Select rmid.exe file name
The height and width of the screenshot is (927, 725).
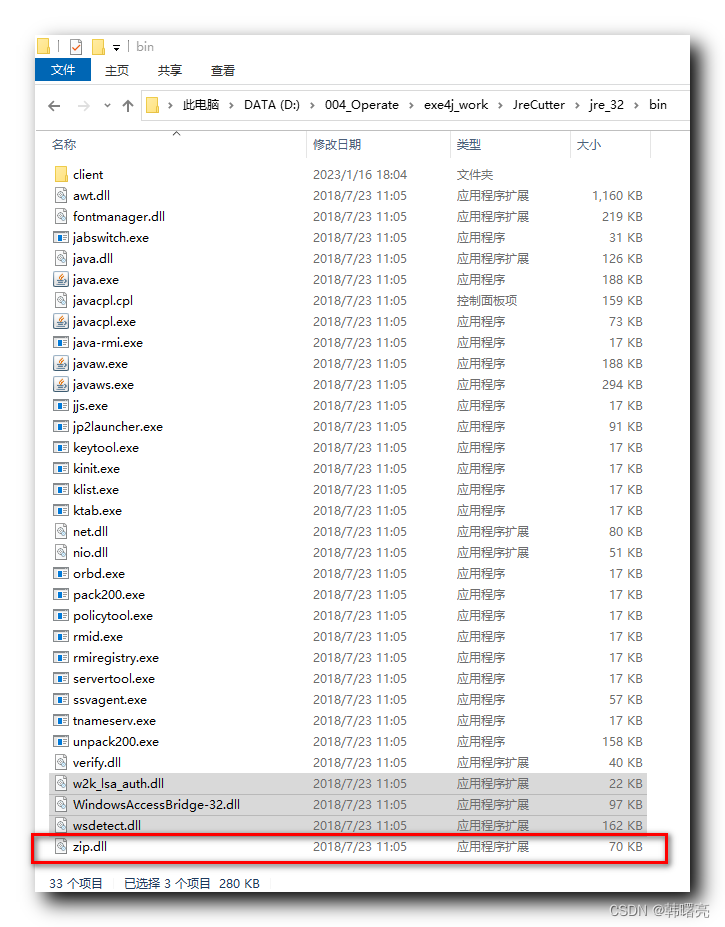pyautogui.click(x=98, y=636)
